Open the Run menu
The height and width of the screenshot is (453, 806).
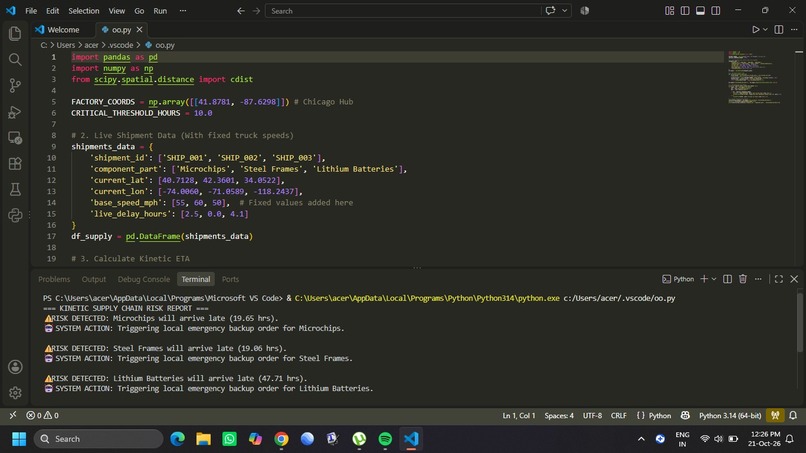[x=160, y=11]
